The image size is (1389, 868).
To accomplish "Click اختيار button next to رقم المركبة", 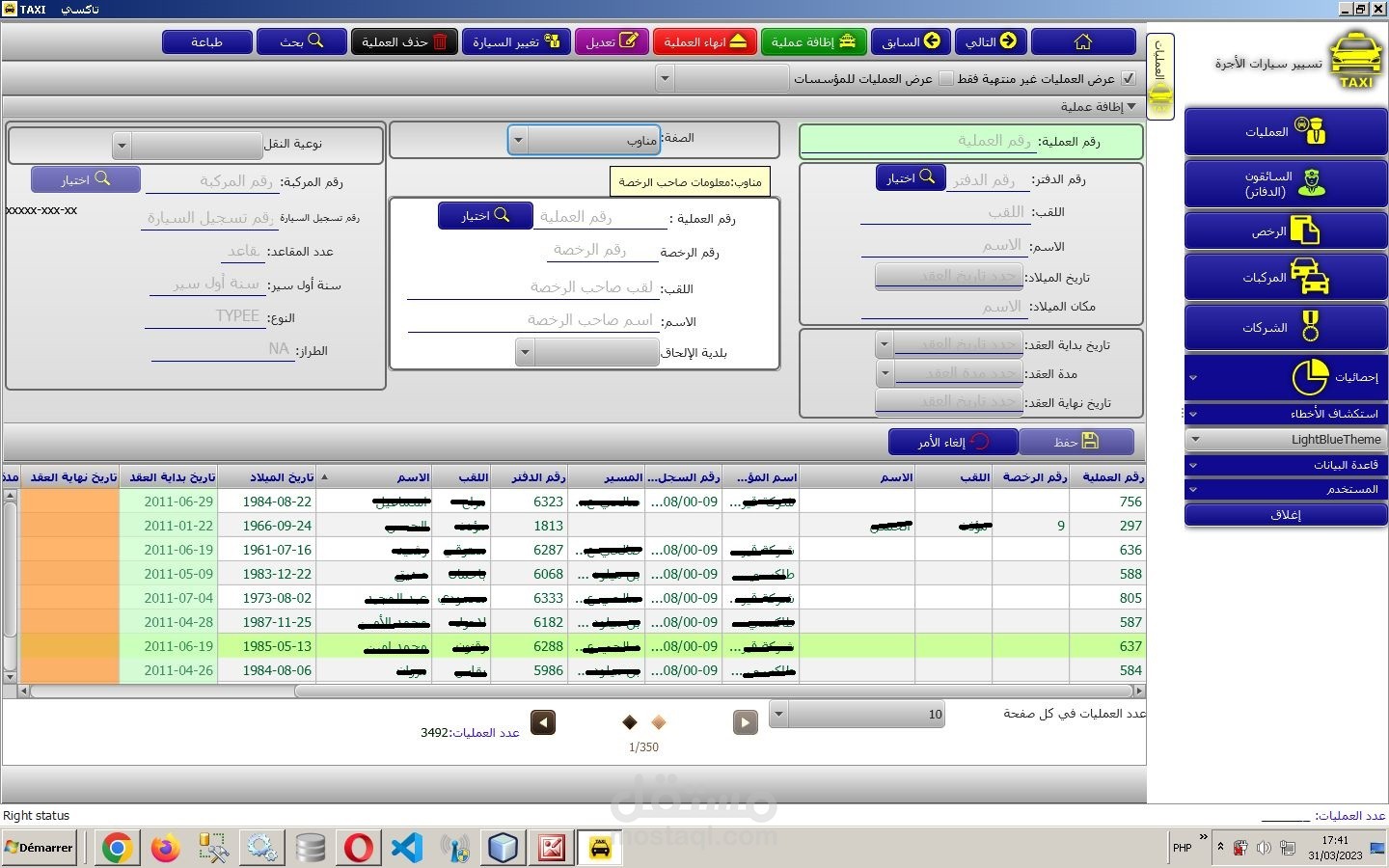I will click(86, 179).
